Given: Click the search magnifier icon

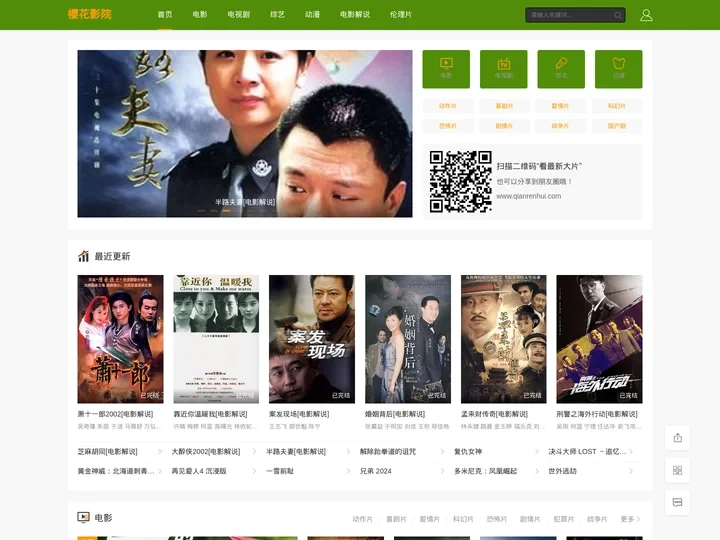Looking at the screenshot, I should [618, 15].
